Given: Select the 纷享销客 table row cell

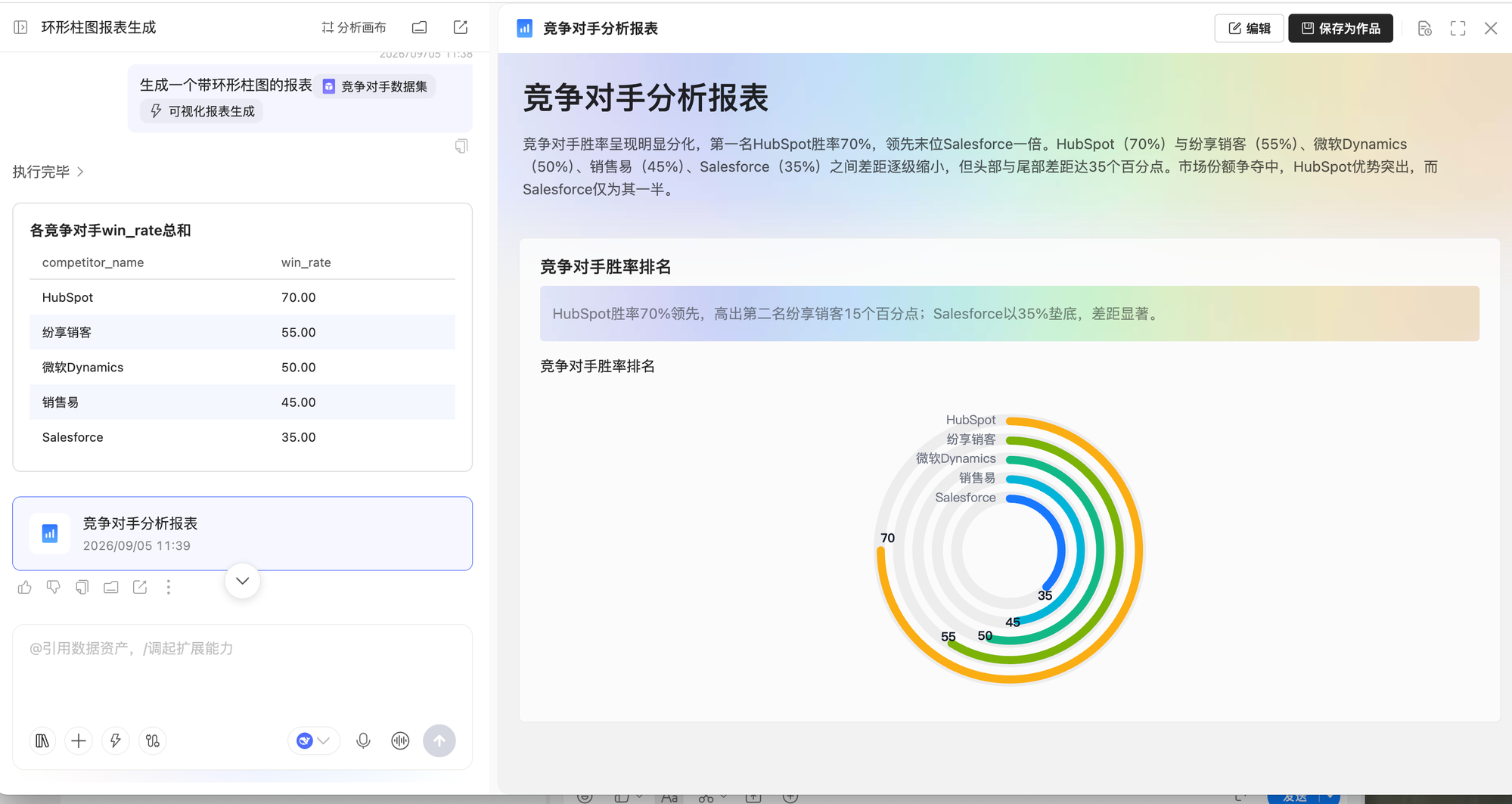Looking at the screenshot, I should 67,332.
